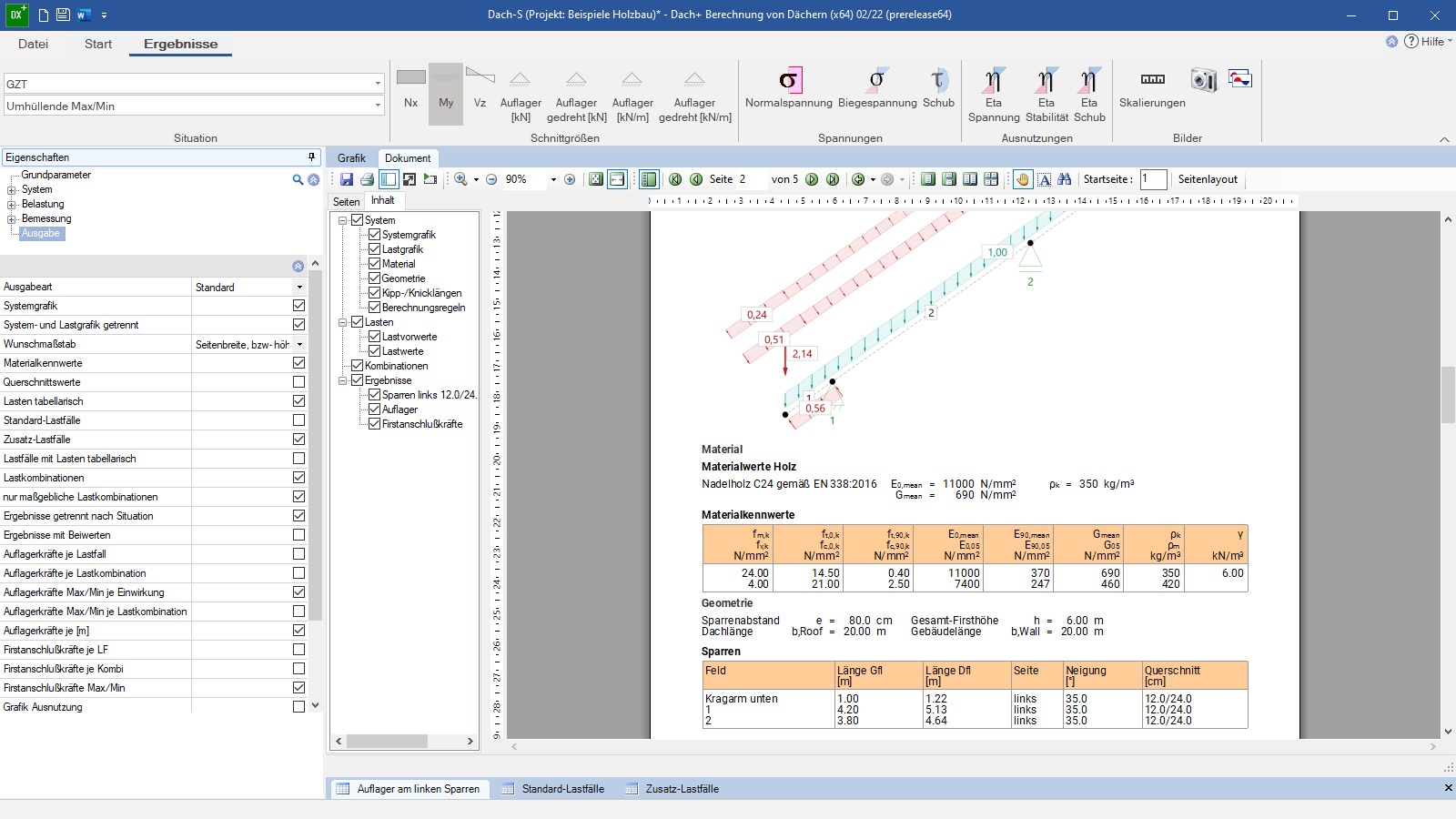This screenshot has width=1456, height=819.
Task: Activate the text selection tool icon
Action: pos(1044,179)
